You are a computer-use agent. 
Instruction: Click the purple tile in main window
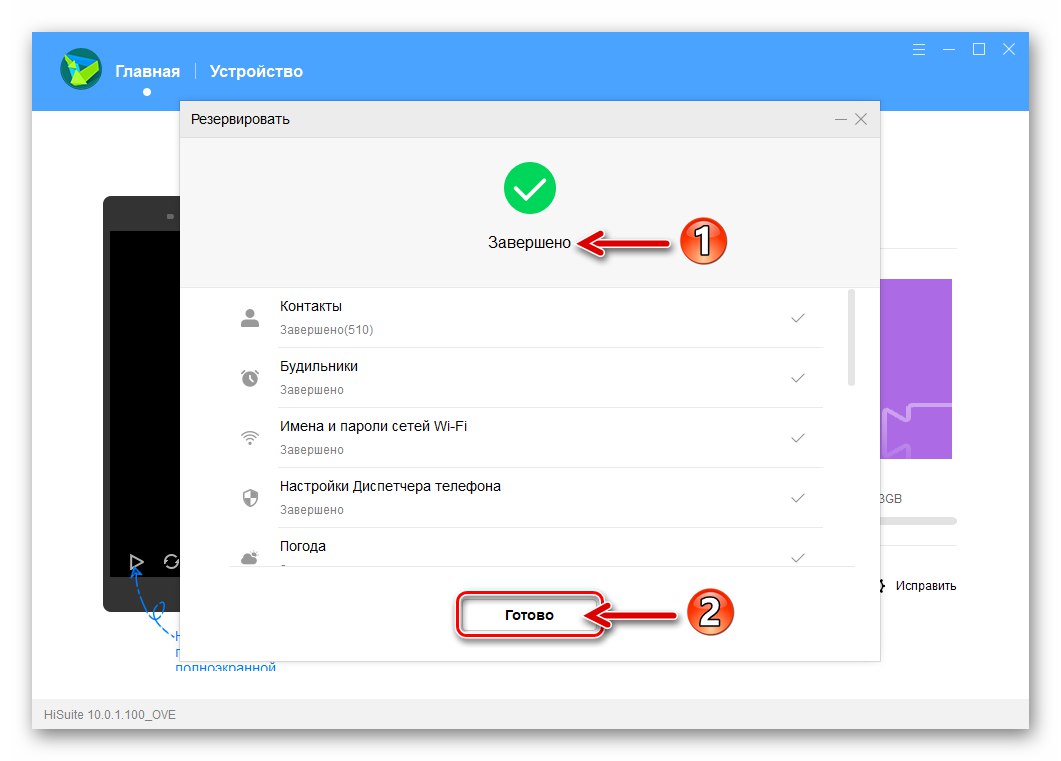(916, 369)
